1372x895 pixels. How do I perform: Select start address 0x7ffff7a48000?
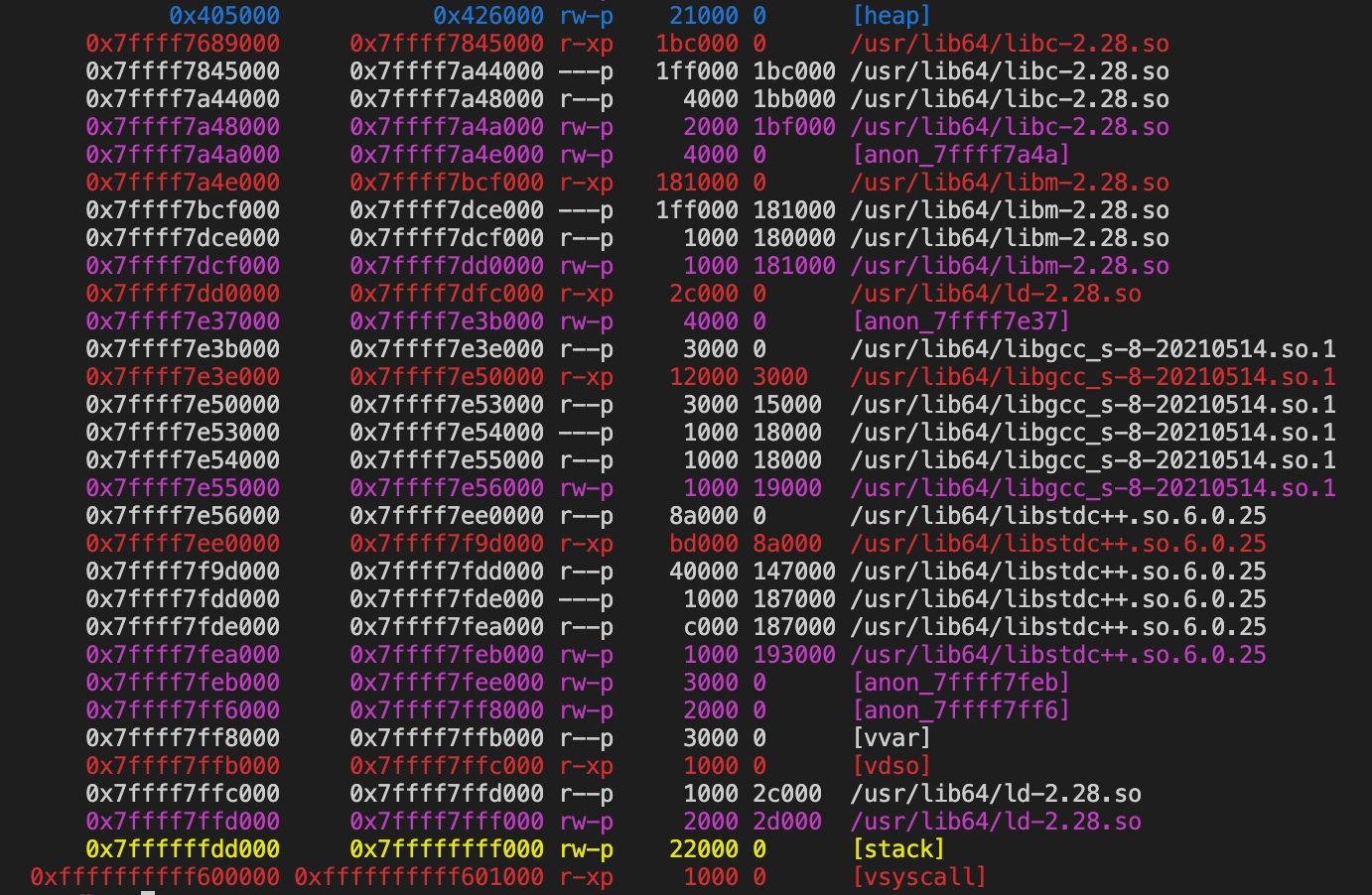coord(183,127)
